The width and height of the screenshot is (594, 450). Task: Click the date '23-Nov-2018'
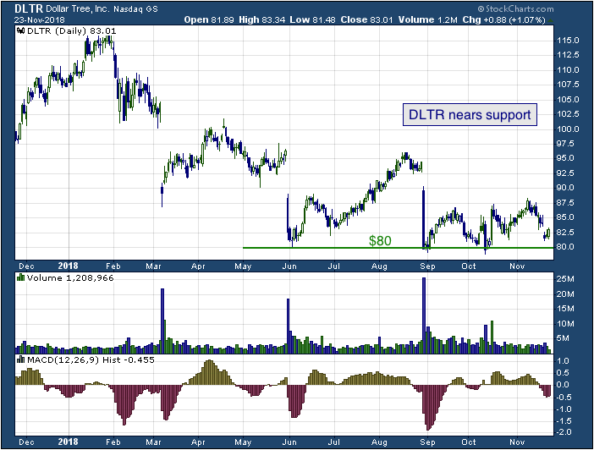click(x=39, y=20)
